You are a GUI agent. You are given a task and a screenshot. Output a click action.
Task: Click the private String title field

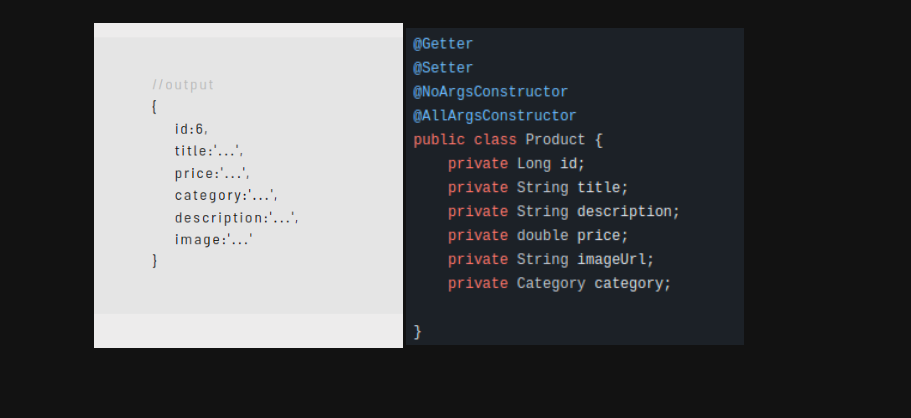click(x=538, y=188)
